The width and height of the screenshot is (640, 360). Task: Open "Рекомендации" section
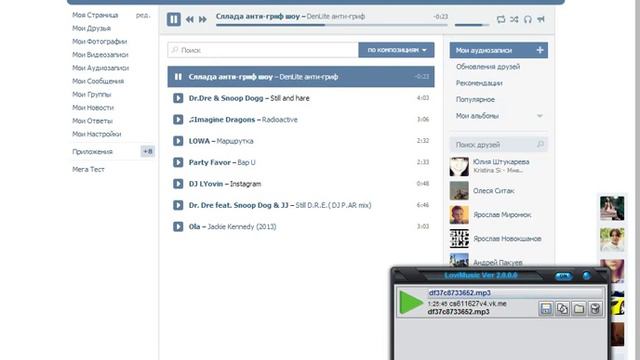coord(479,83)
